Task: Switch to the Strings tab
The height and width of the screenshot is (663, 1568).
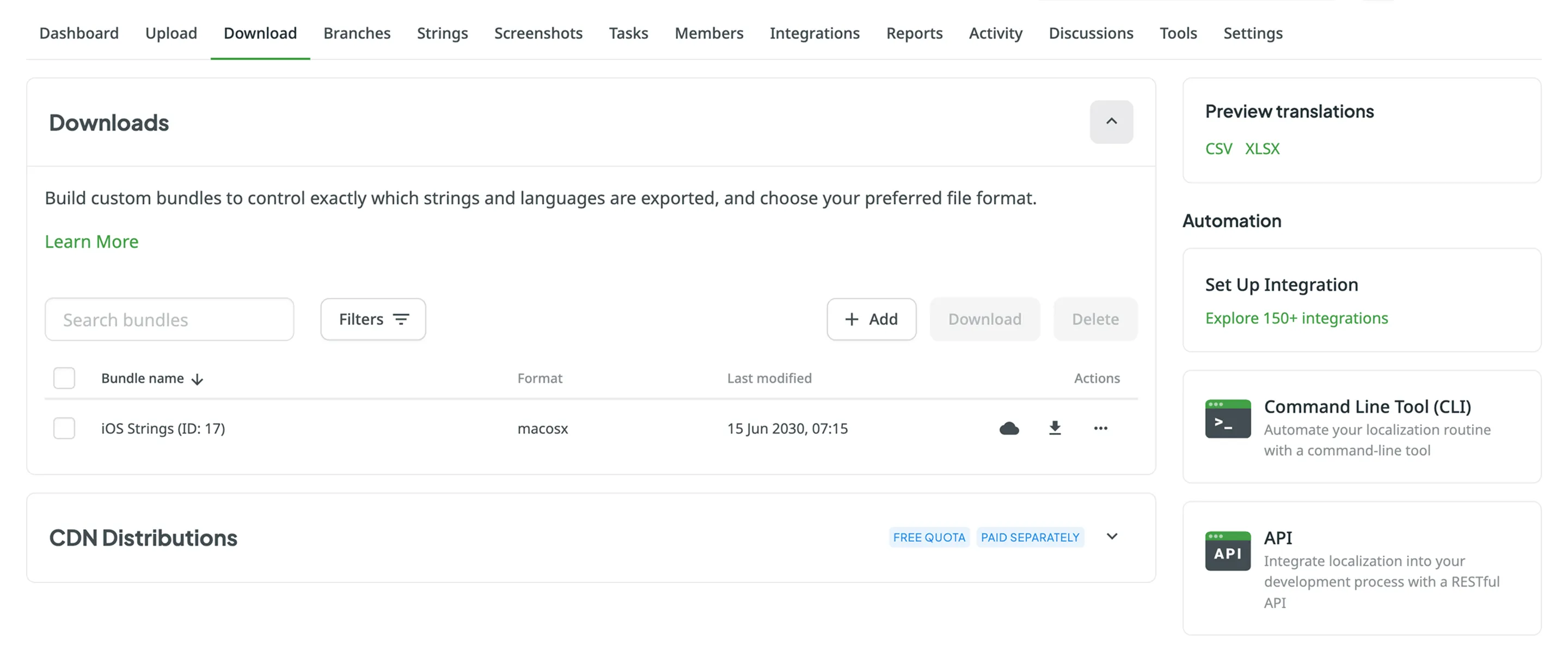Action: [442, 33]
